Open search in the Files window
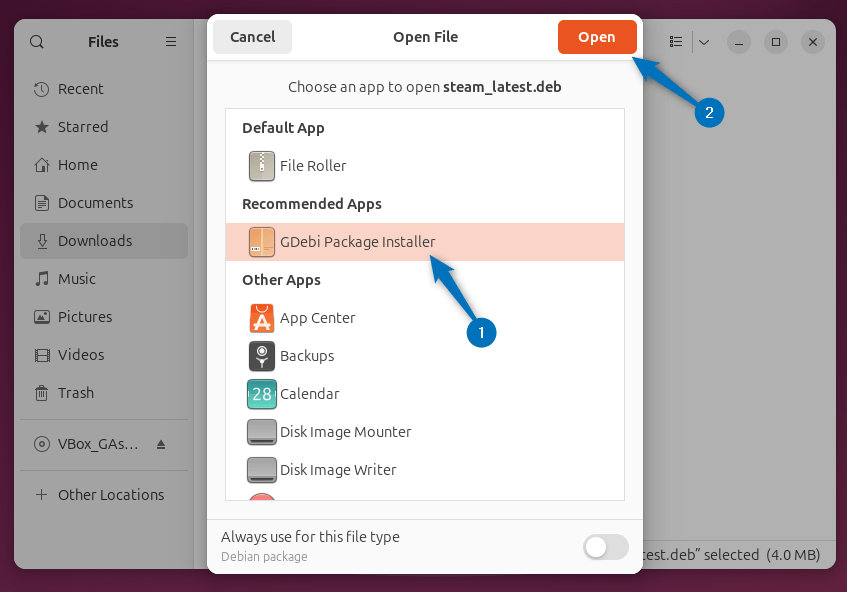Viewport: 847px width, 592px height. [x=37, y=42]
